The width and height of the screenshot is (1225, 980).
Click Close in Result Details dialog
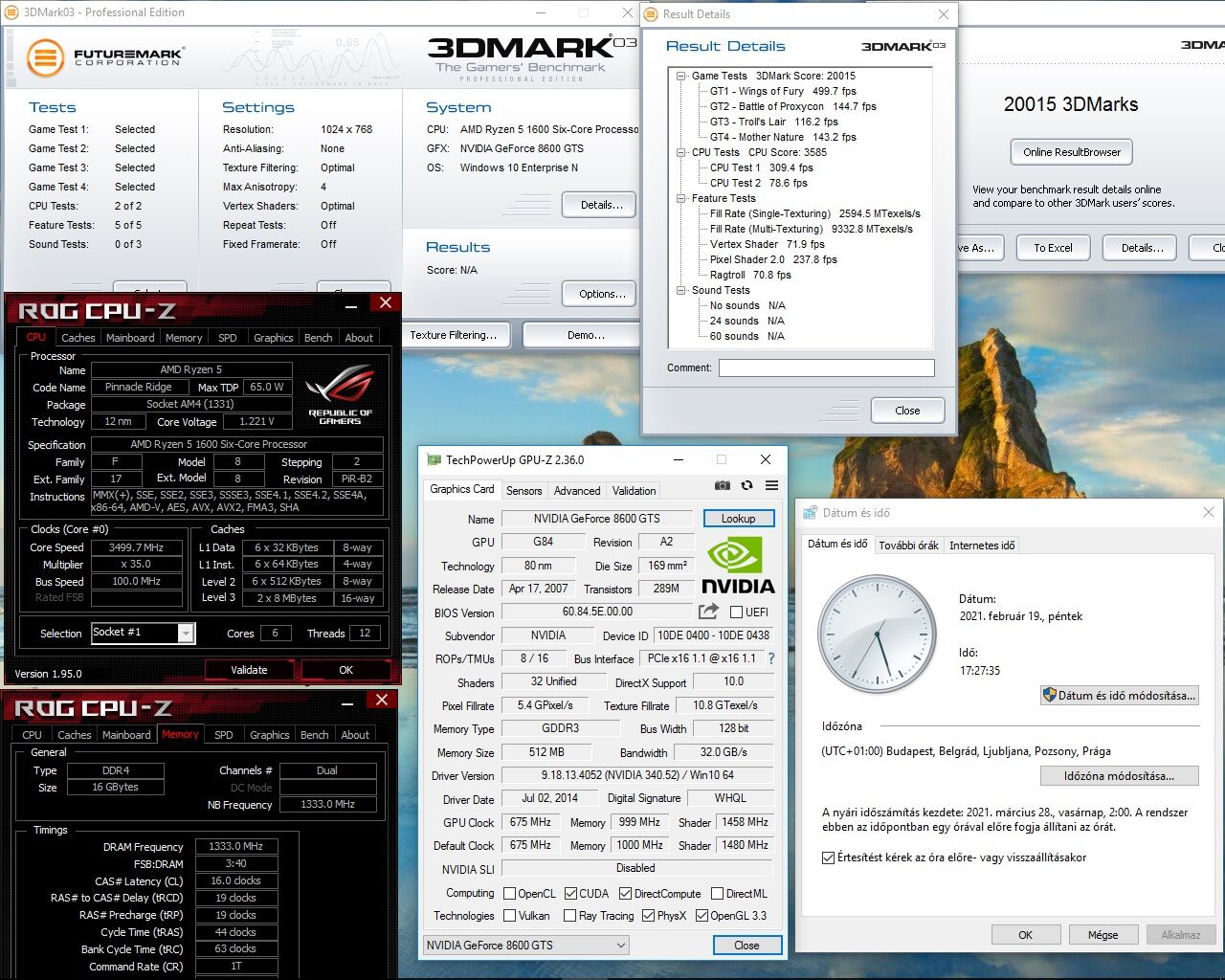pyautogui.click(x=907, y=411)
